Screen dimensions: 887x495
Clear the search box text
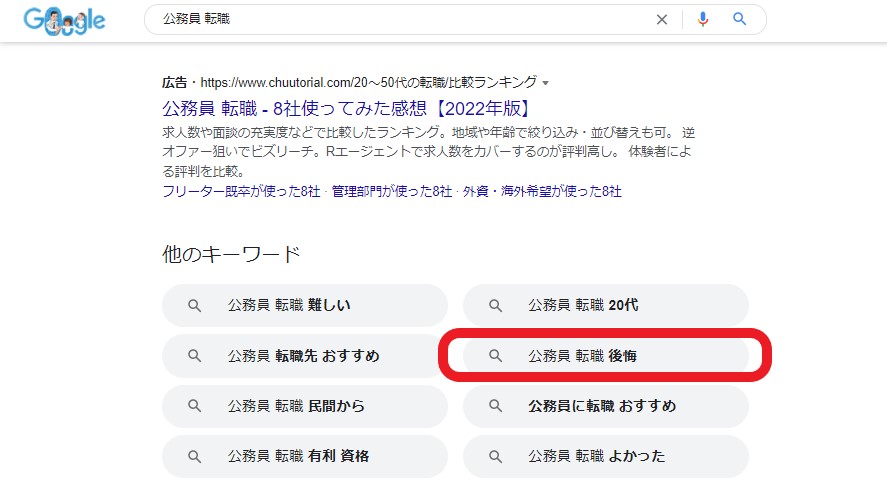[x=661, y=19]
